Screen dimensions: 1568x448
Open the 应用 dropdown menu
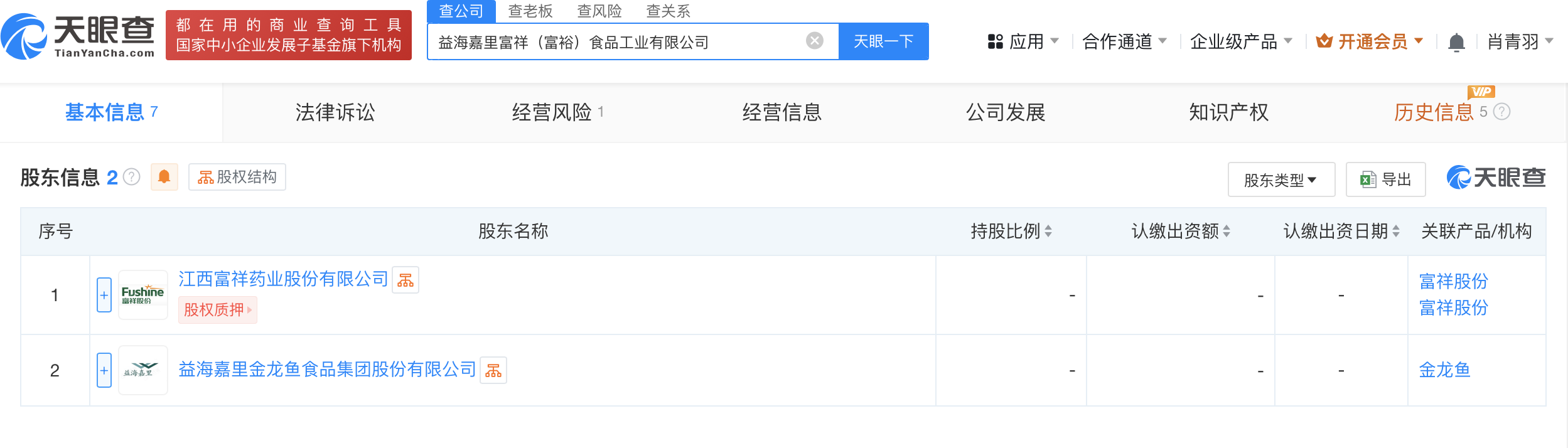tap(1023, 42)
